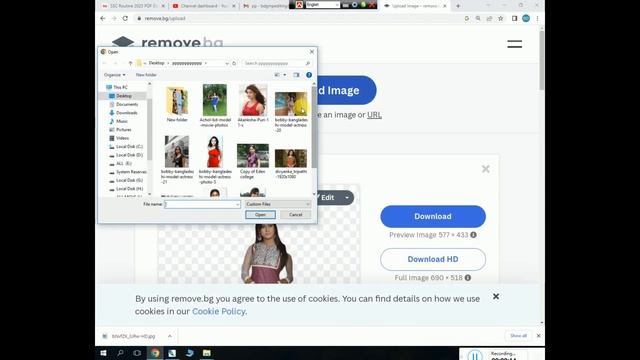Select the Copy of Eden college image

[x=253, y=161]
